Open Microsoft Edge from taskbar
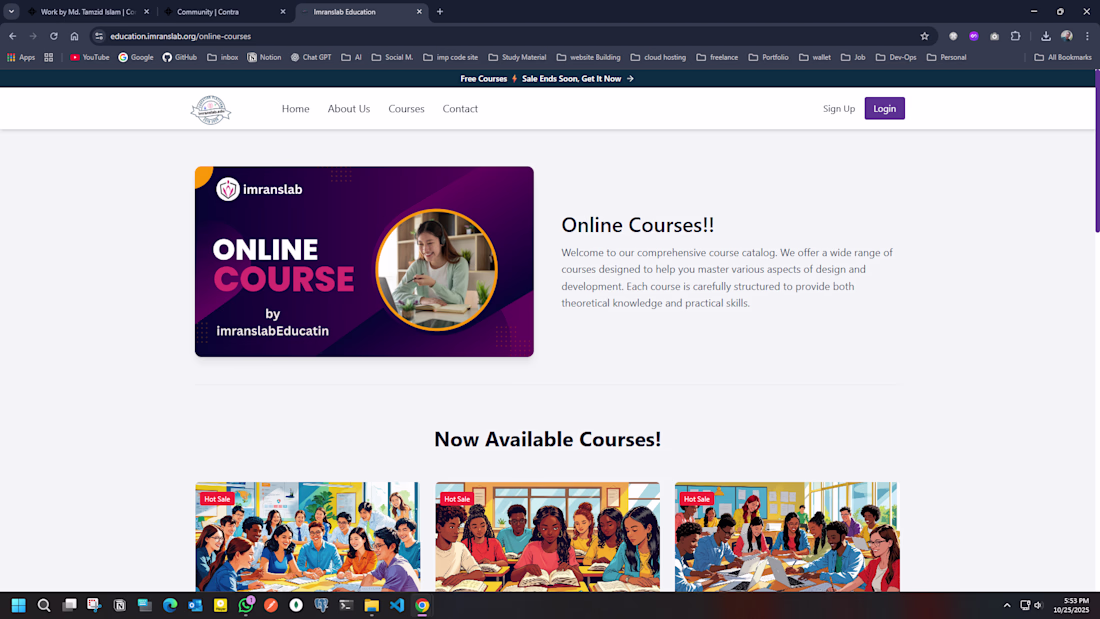Screen dimensions: 1100x619 point(170,605)
